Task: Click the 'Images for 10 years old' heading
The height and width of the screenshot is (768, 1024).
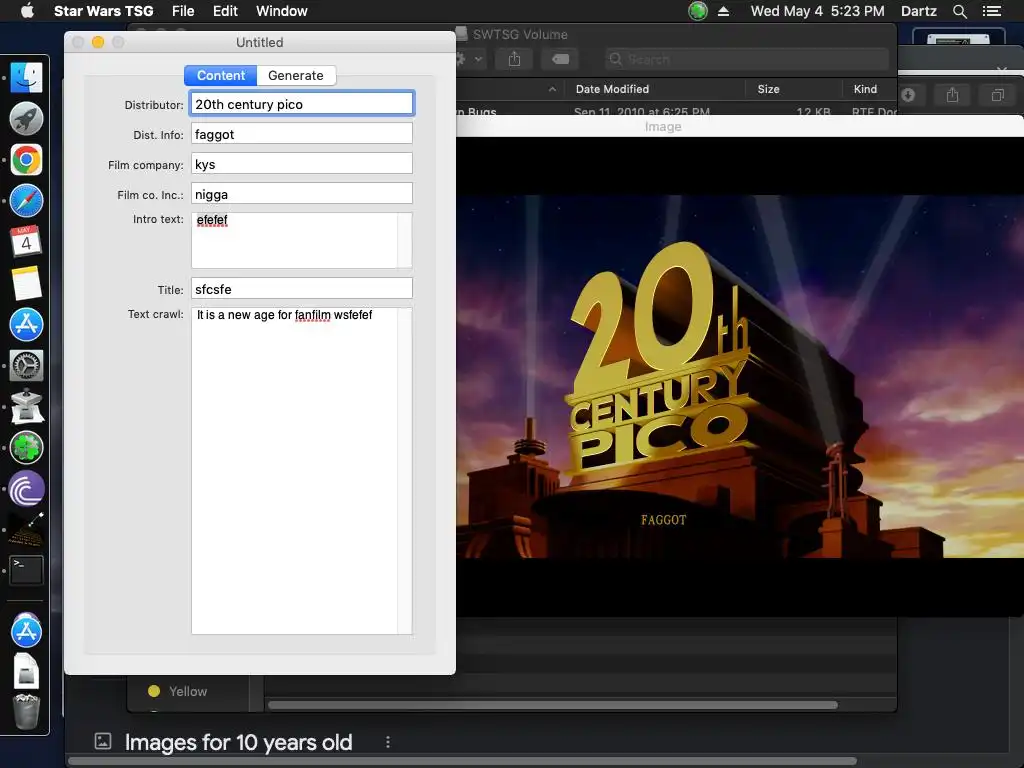Action: click(x=238, y=742)
